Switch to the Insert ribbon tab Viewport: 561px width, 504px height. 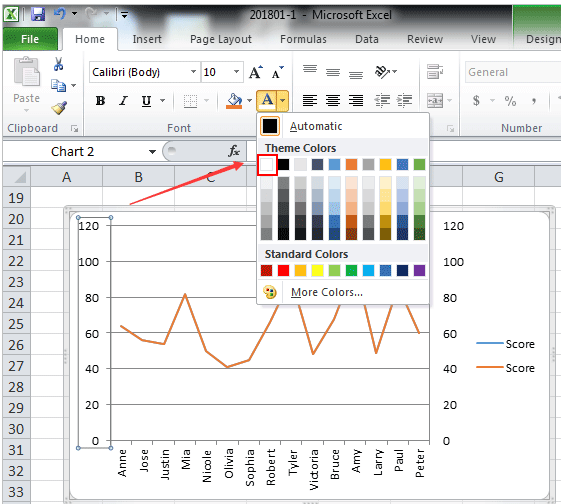147,39
